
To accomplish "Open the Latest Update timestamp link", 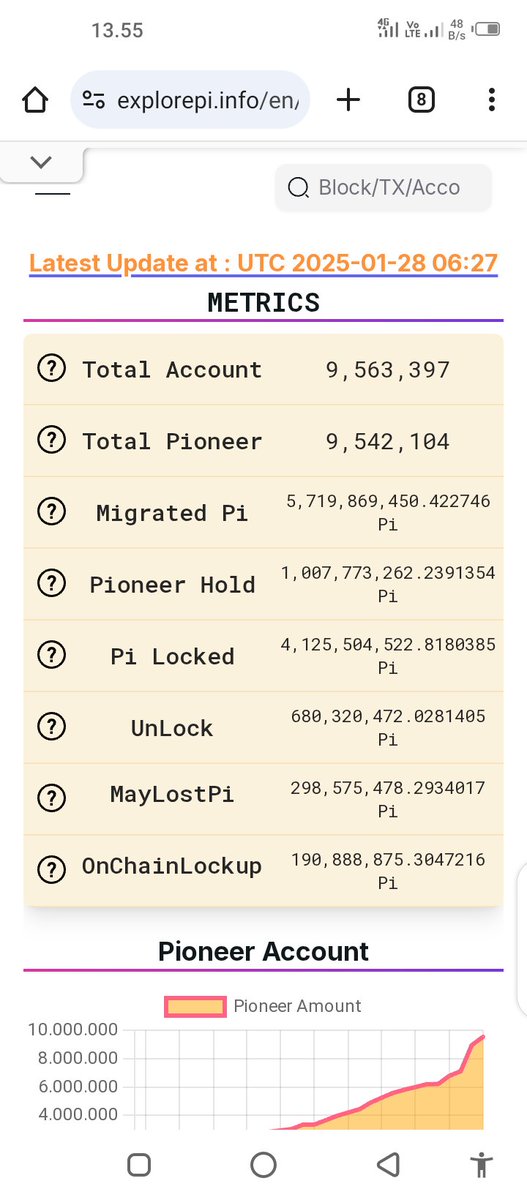I will tap(263, 263).
